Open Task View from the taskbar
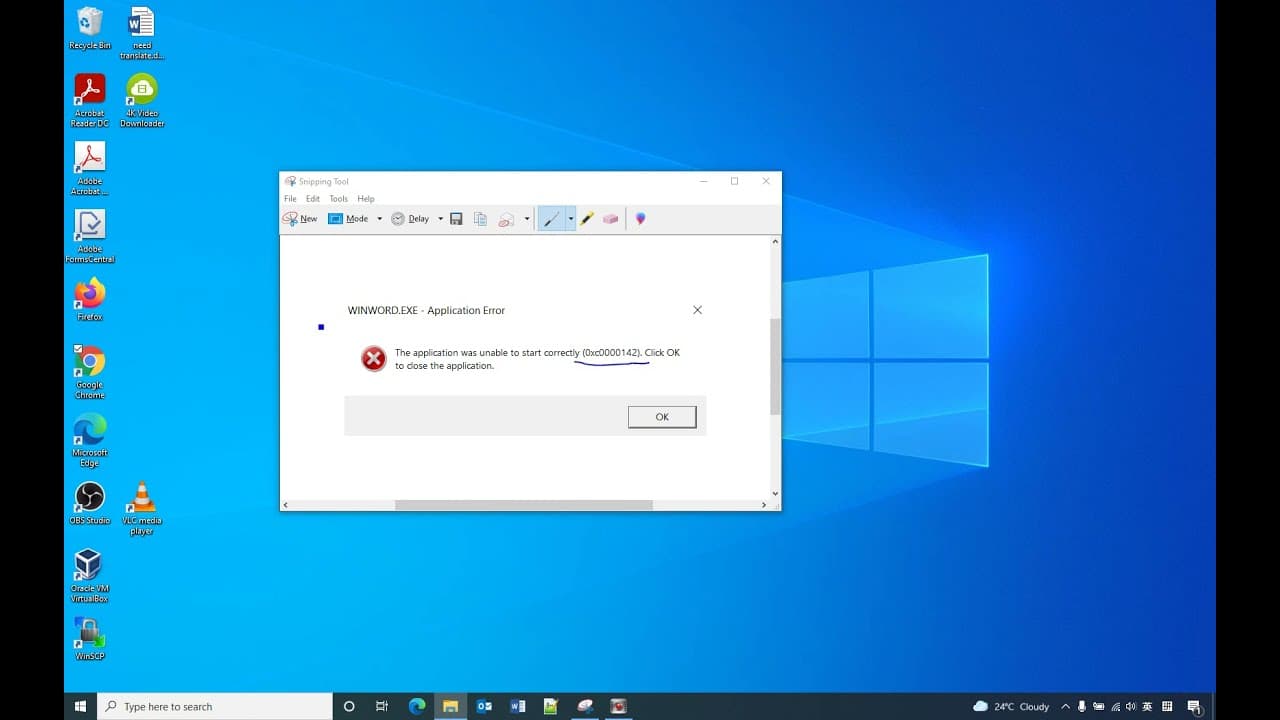The image size is (1280, 720). point(382,706)
